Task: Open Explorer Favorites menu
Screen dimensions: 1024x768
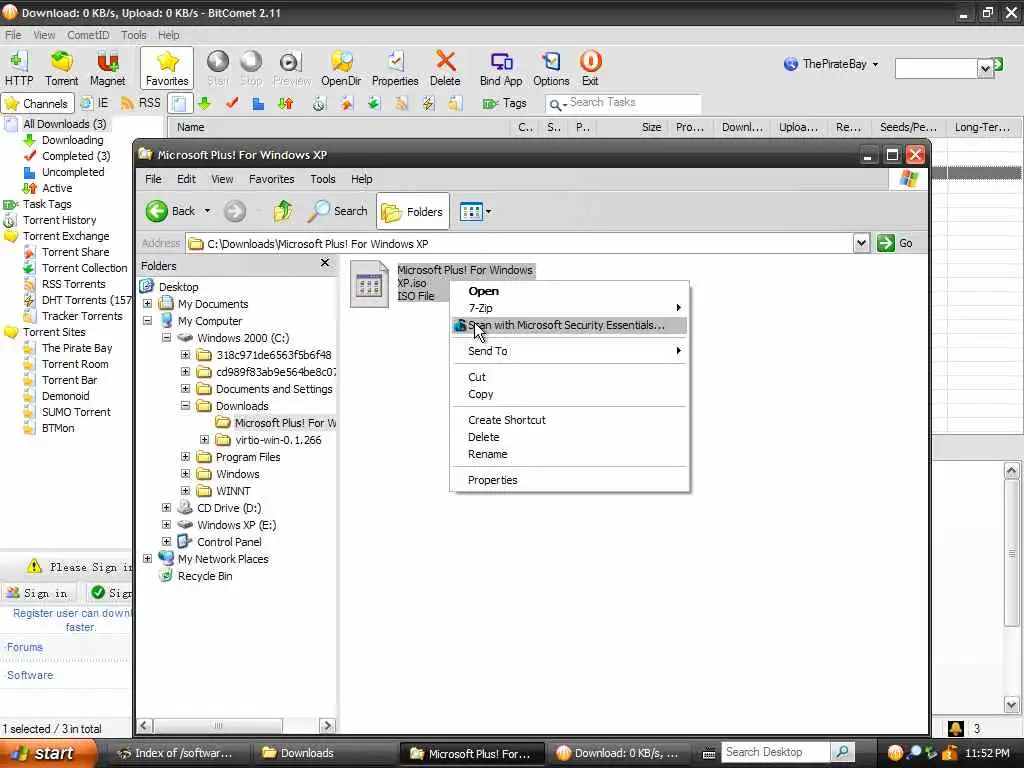Action: pos(271,179)
